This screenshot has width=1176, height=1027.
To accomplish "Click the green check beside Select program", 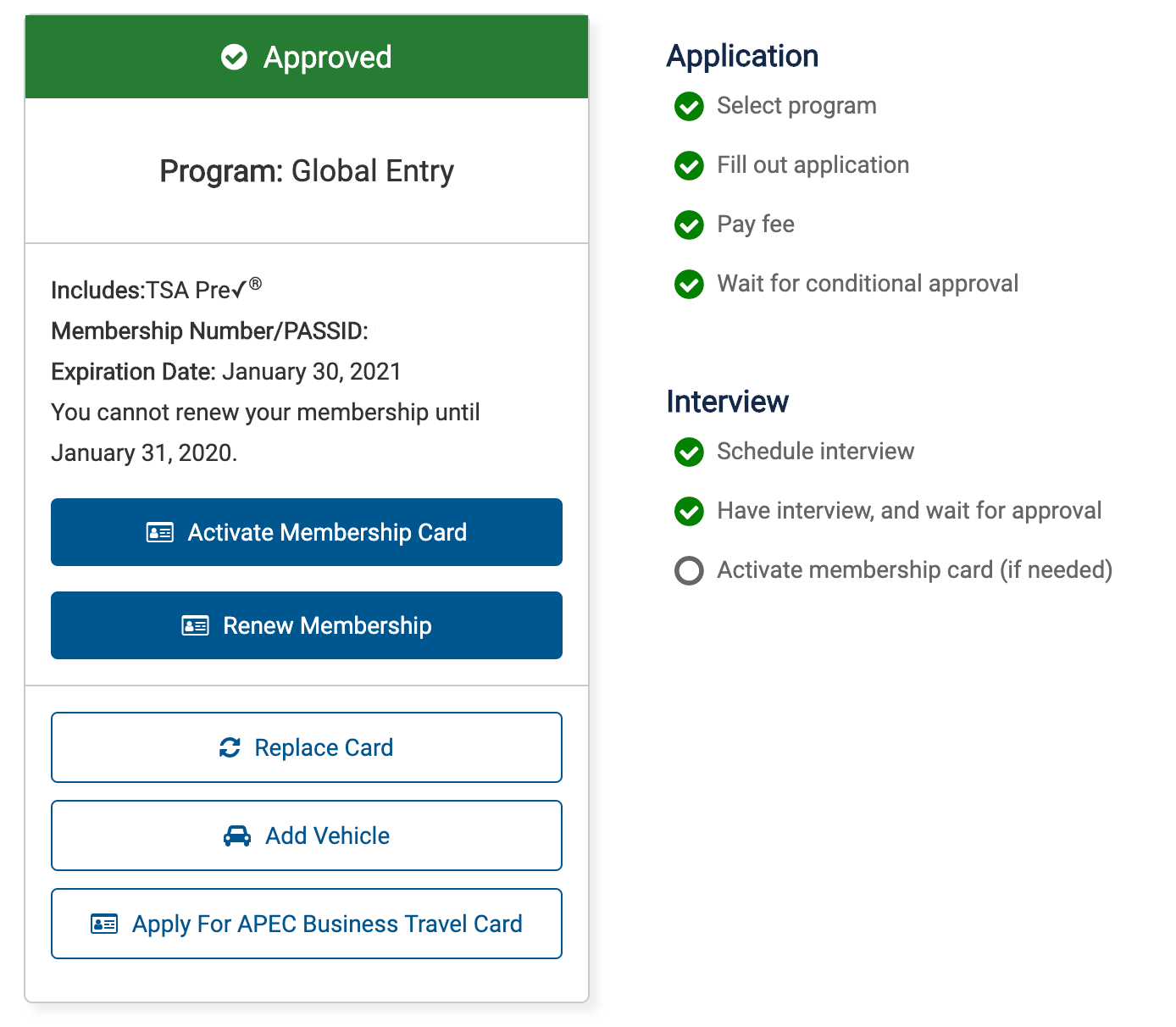I will point(689,106).
